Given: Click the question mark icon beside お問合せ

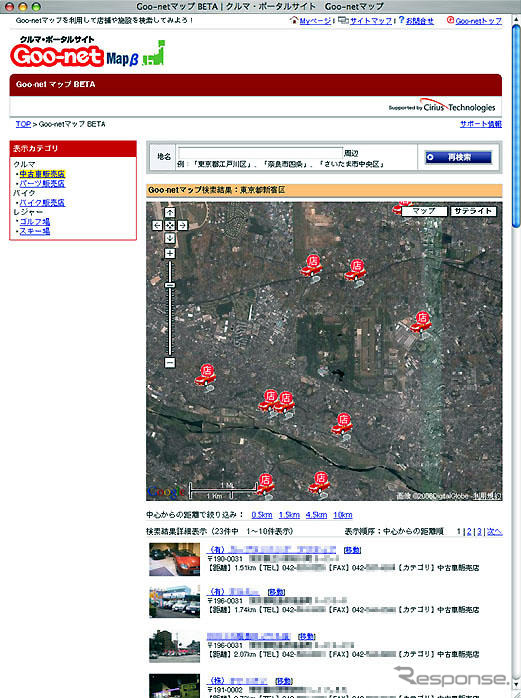Looking at the screenshot, I should (401, 20).
